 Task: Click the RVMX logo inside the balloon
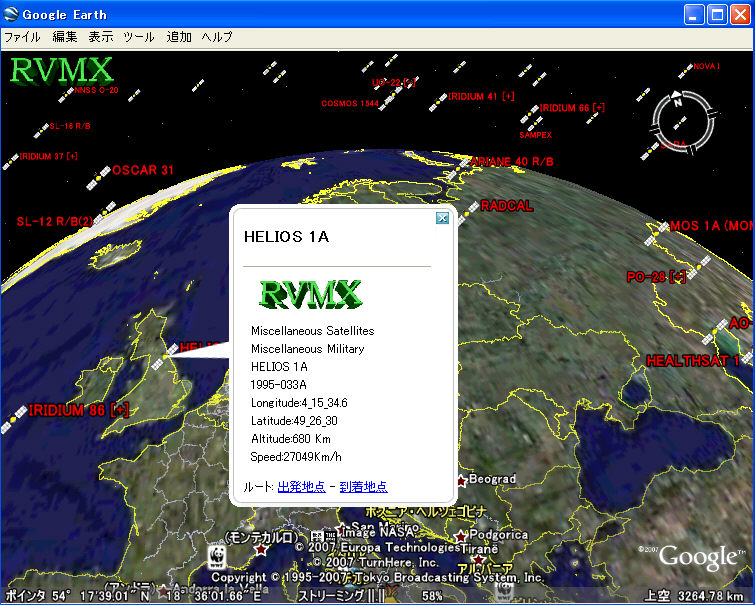point(310,293)
